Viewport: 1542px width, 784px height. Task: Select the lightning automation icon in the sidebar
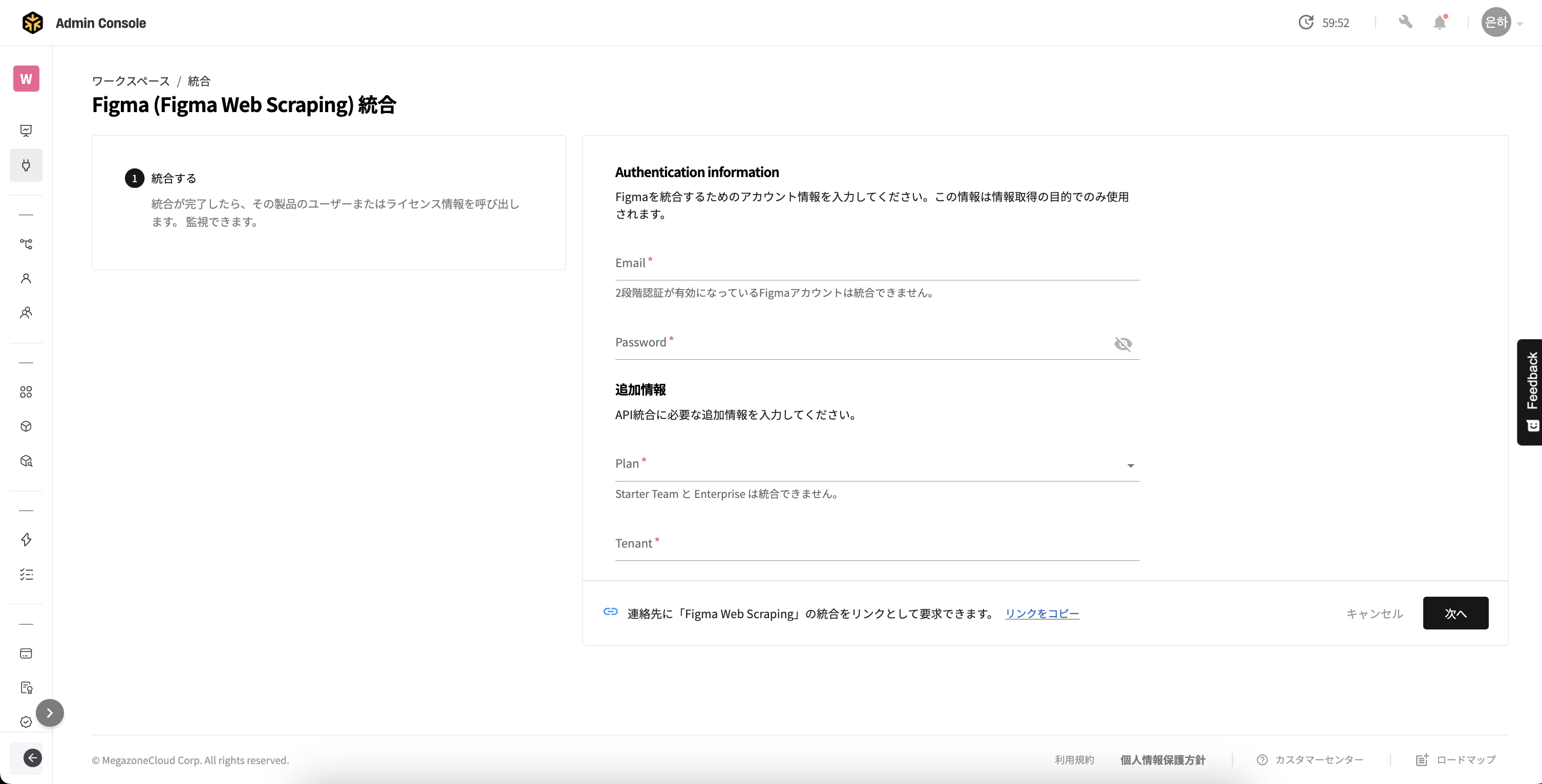point(26,539)
